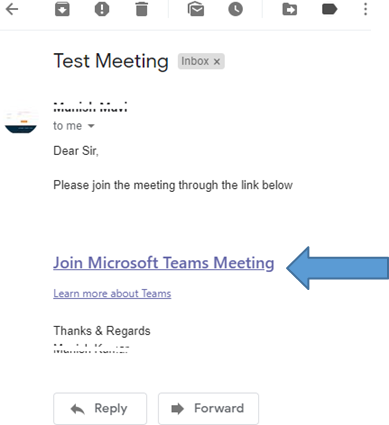Mark as unread using the envelope icon
The image size is (389, 425).
point(196,9)
